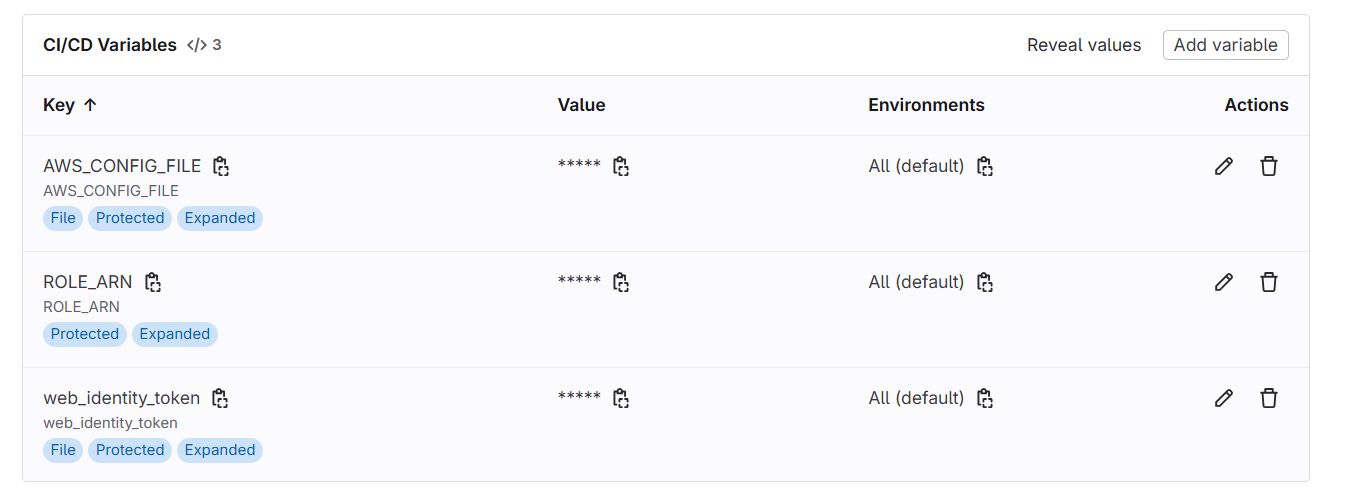Copy environment scope for AWS_CONFIG_FILE
Screen dimensions: 1353x496
[984, 166]
